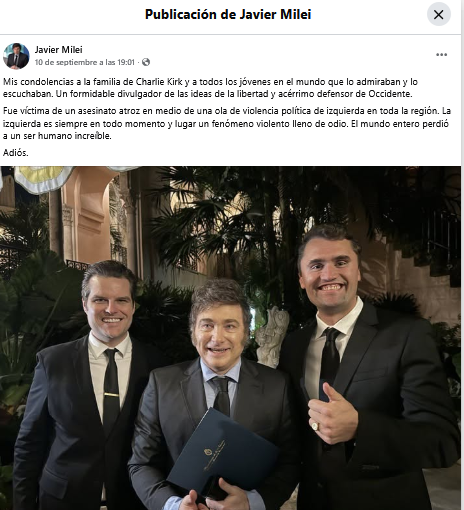Screen dimensions: 464x510
Task: Close the Publicación de Javier Milei dialog
Action: [439, 14]
